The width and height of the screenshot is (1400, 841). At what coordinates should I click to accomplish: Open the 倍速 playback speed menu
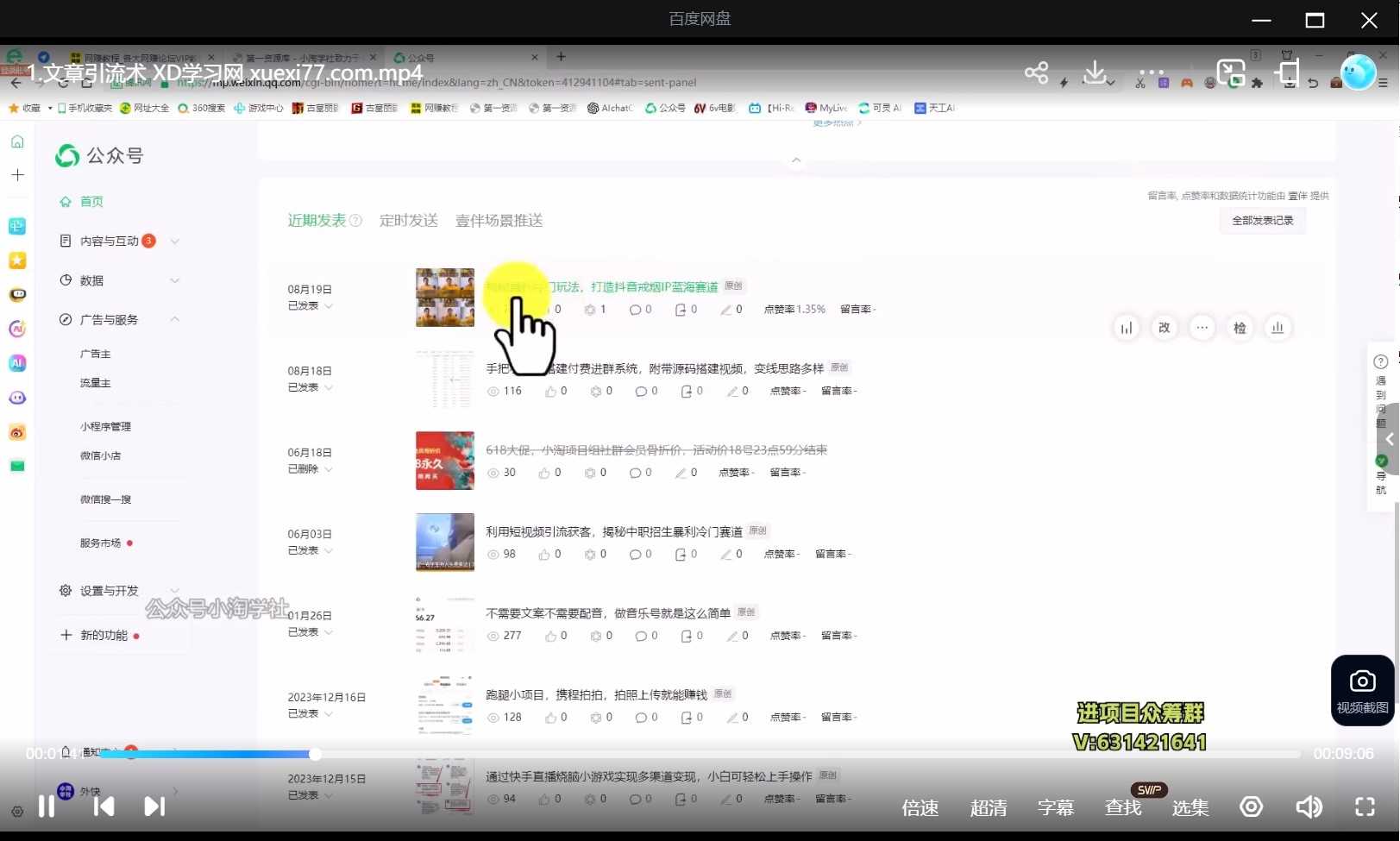920,808
